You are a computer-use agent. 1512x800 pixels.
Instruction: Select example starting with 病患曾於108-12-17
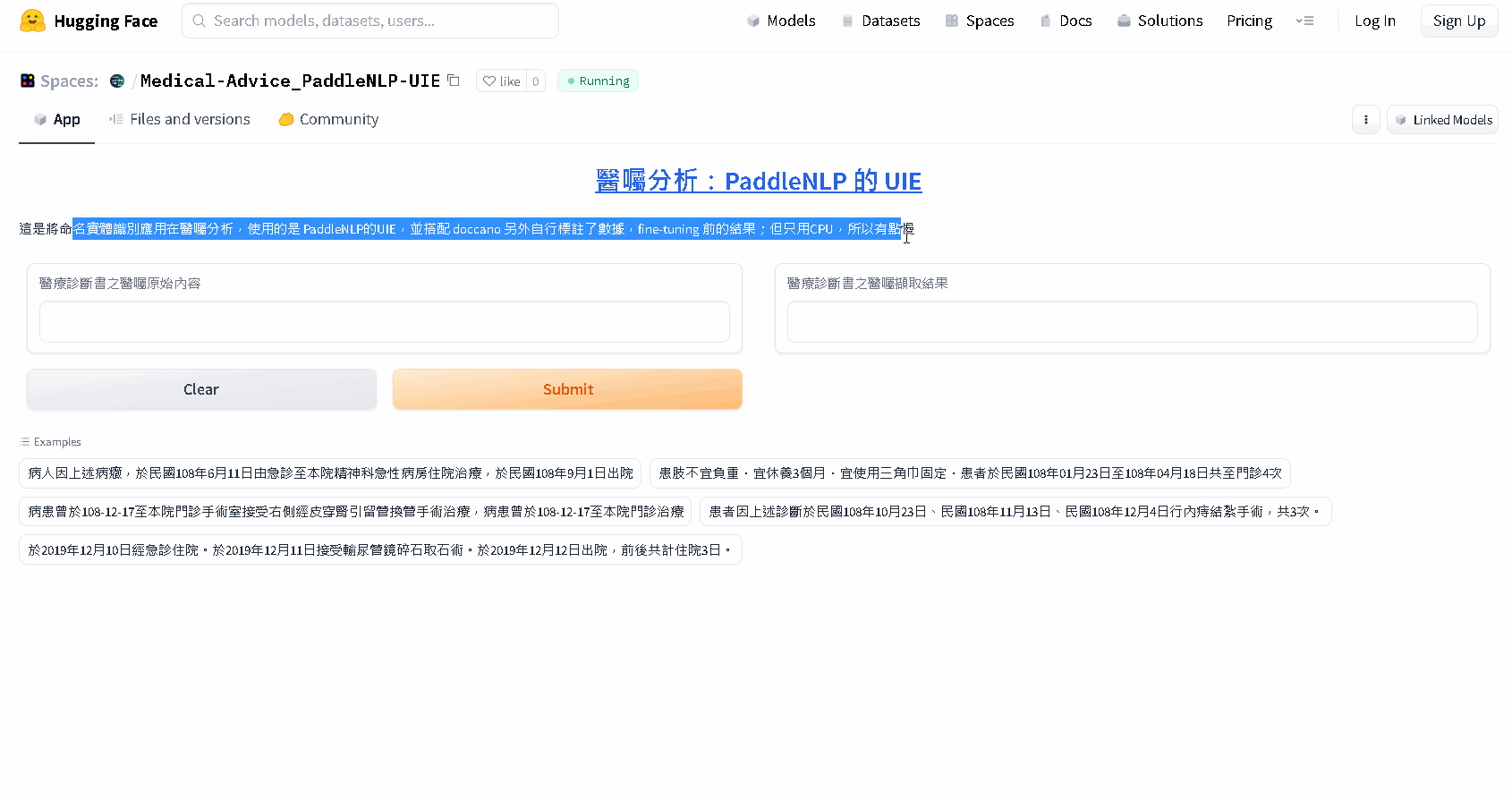[x=355, y=512]
